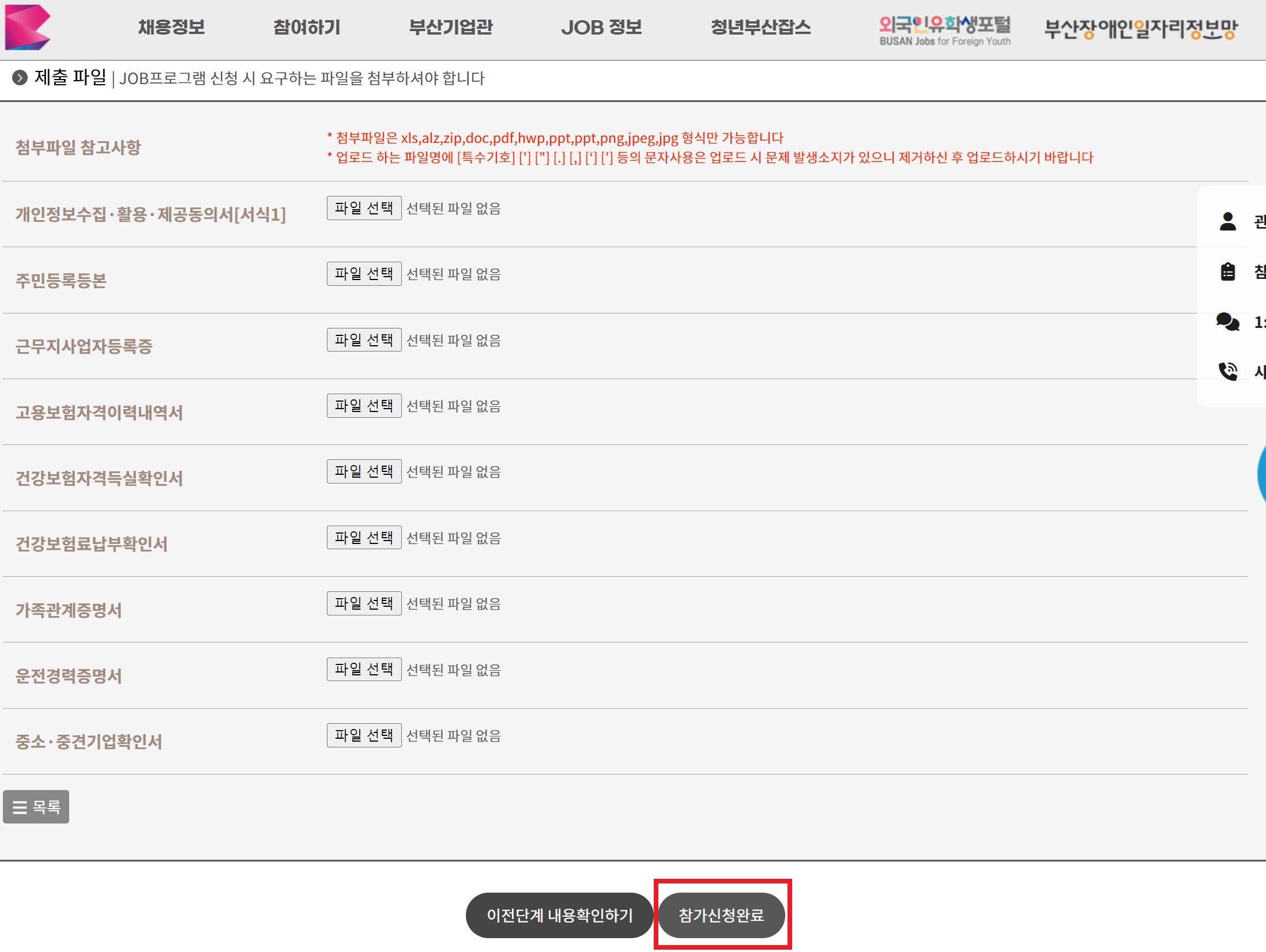
Task: Open the 참여하기 menu
Action: click(307, 27)
